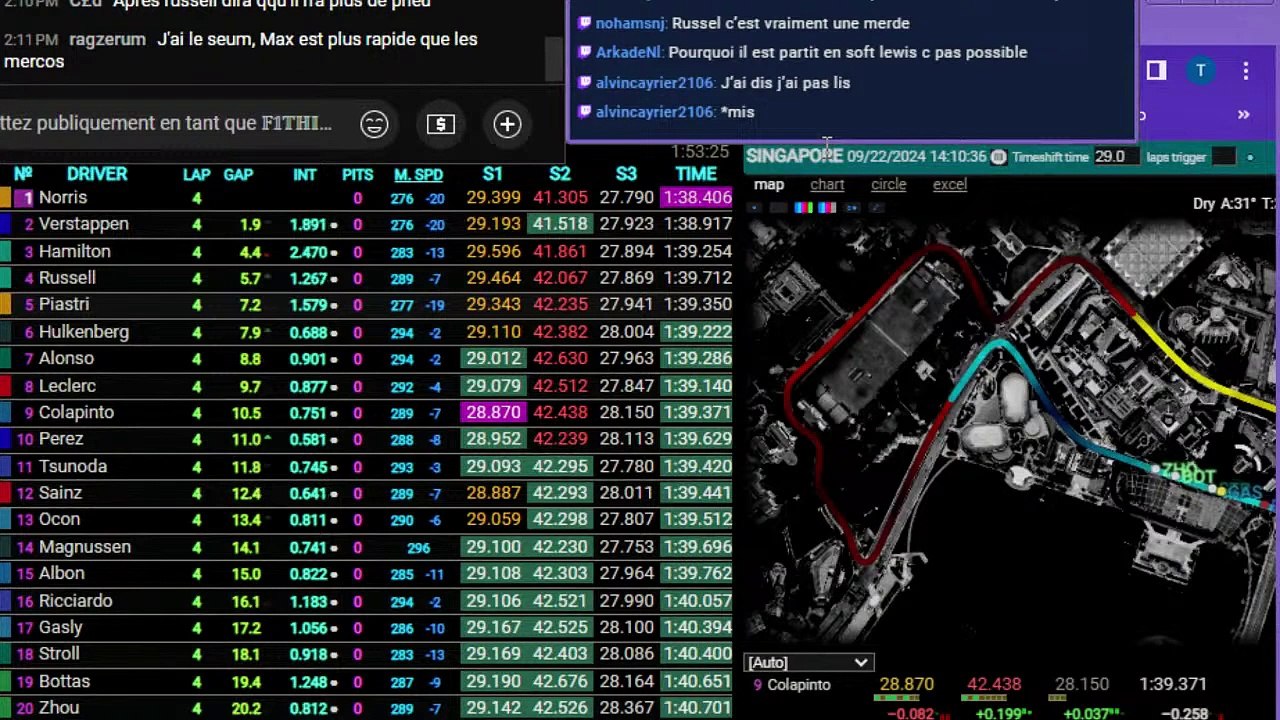Select Perez driver name
Image resolution: width=1280 pixels, height=720 pixels.
(61, 439)
